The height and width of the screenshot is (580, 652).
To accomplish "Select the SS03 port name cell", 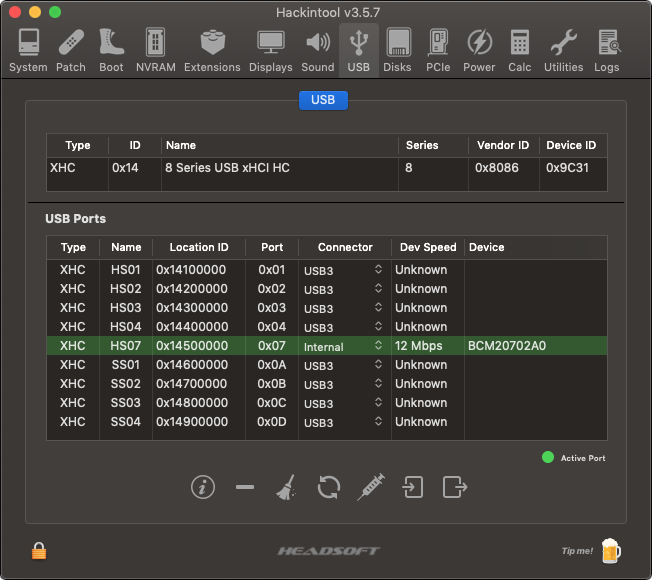I will [126, 403].
